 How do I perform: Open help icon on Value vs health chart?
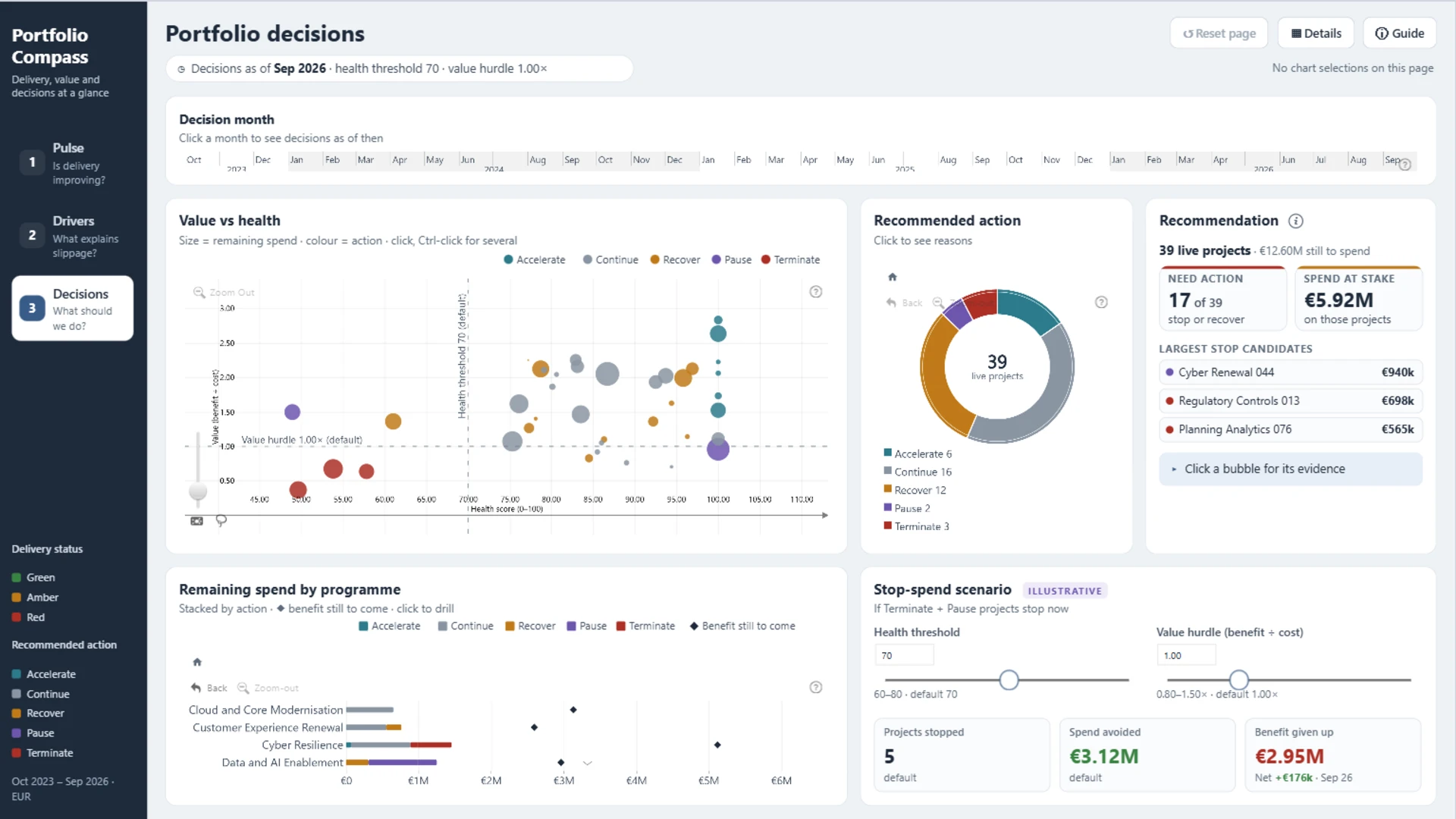[816, 292]
